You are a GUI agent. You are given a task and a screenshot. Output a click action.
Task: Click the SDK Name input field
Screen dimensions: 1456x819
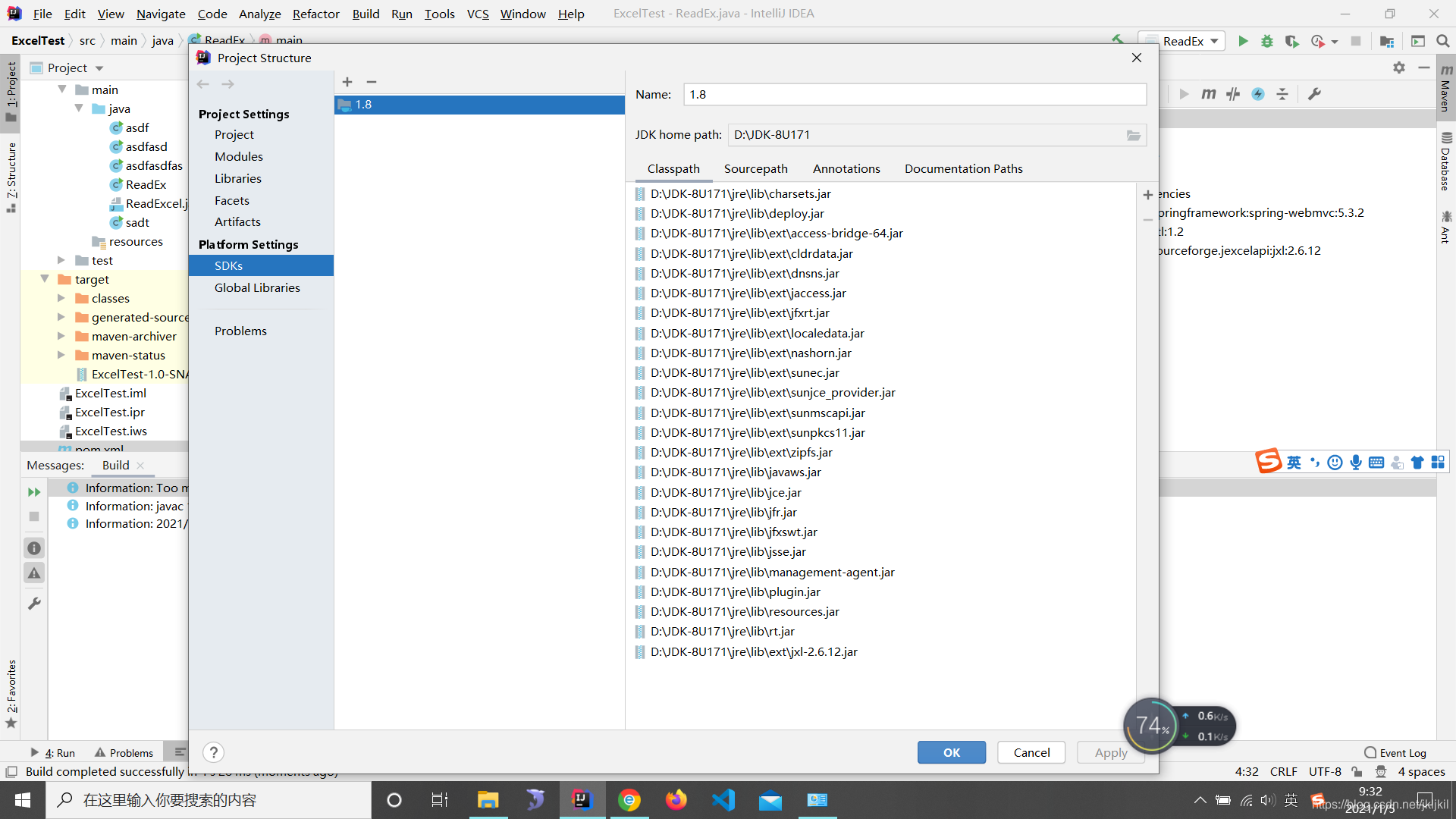click(x=914, y=94)
